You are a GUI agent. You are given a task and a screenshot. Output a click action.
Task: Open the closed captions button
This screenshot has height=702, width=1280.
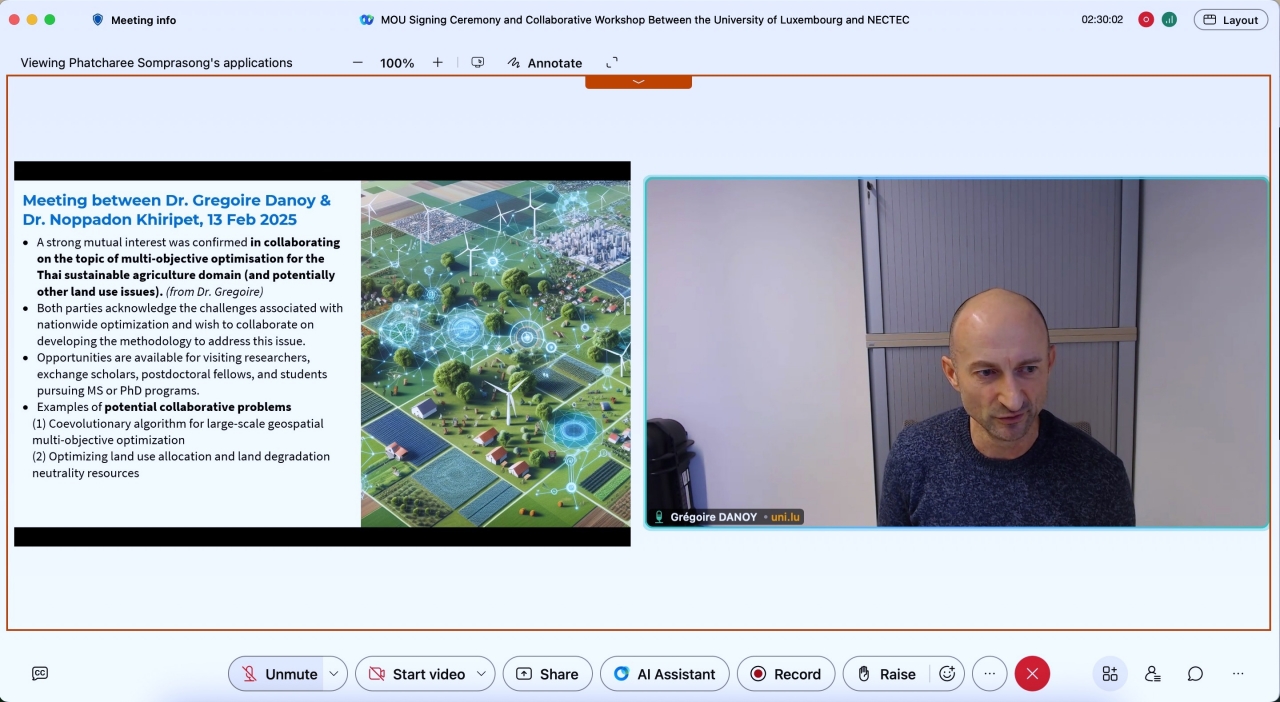pos(40,674)
